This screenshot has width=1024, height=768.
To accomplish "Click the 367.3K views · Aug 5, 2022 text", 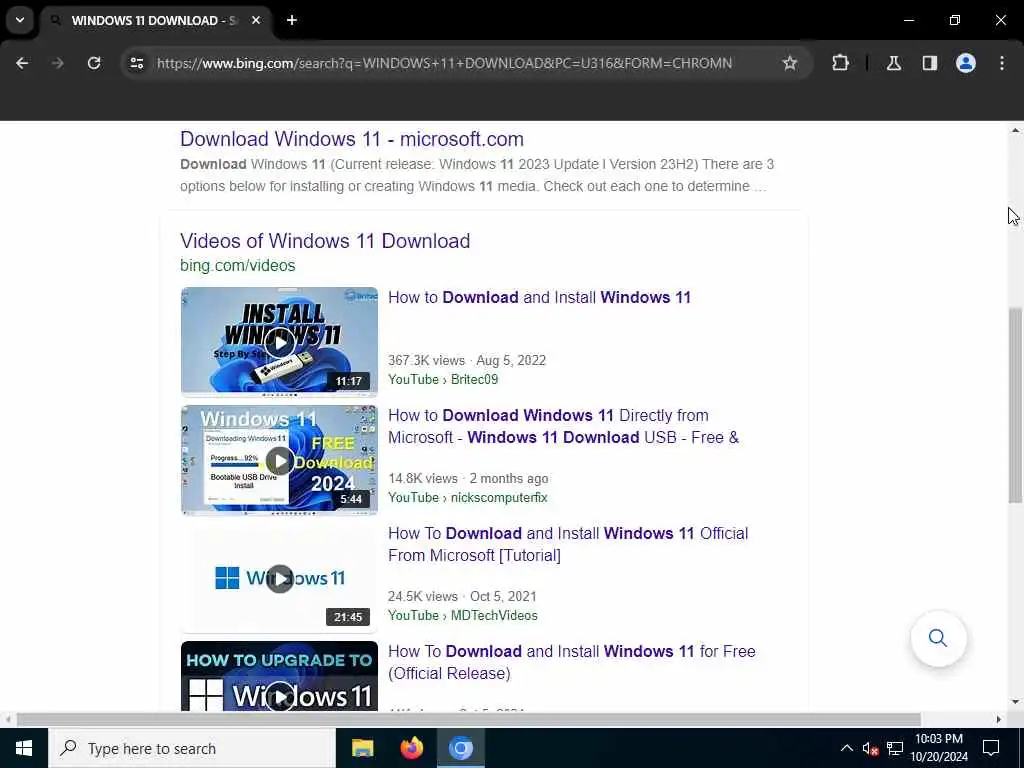I will [467, 360].
